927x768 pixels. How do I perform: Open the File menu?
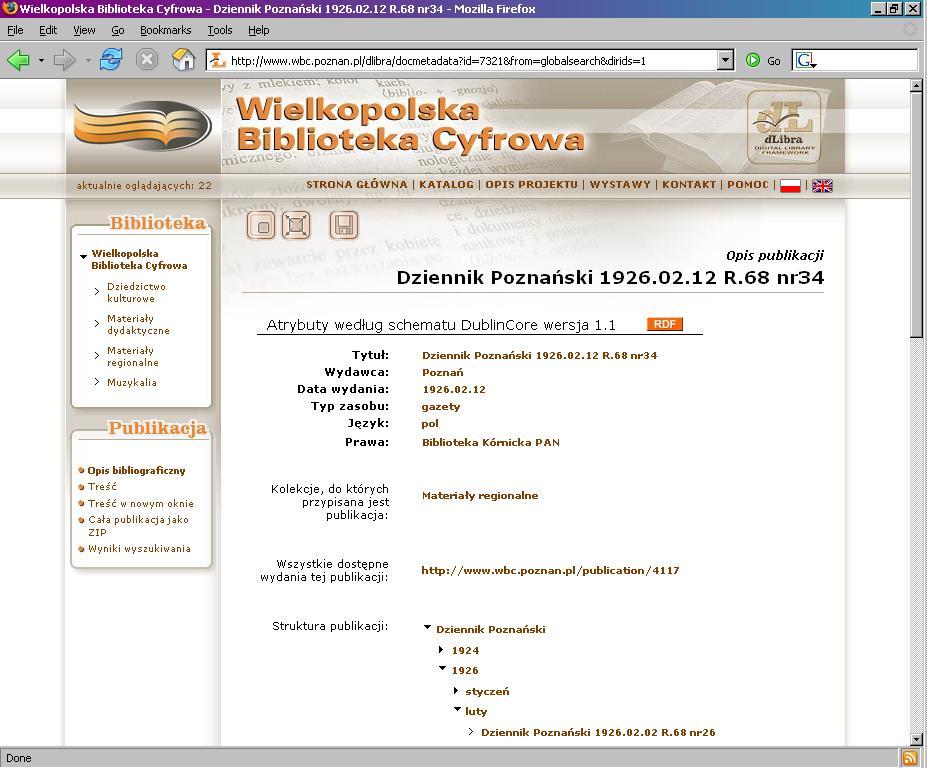click(x=15, y=30)
